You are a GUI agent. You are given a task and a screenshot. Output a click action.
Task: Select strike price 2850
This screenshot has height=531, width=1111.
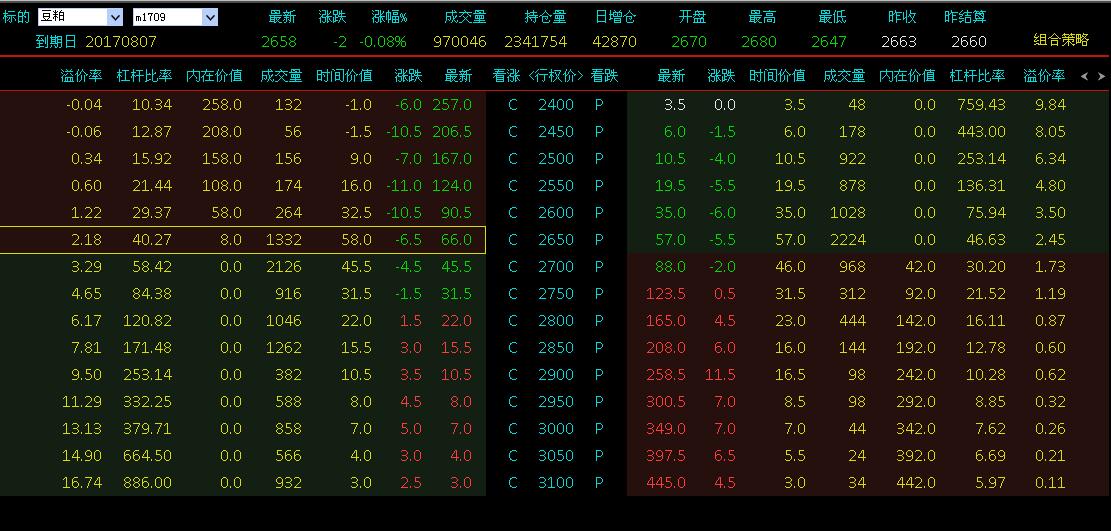coord(556,347)
